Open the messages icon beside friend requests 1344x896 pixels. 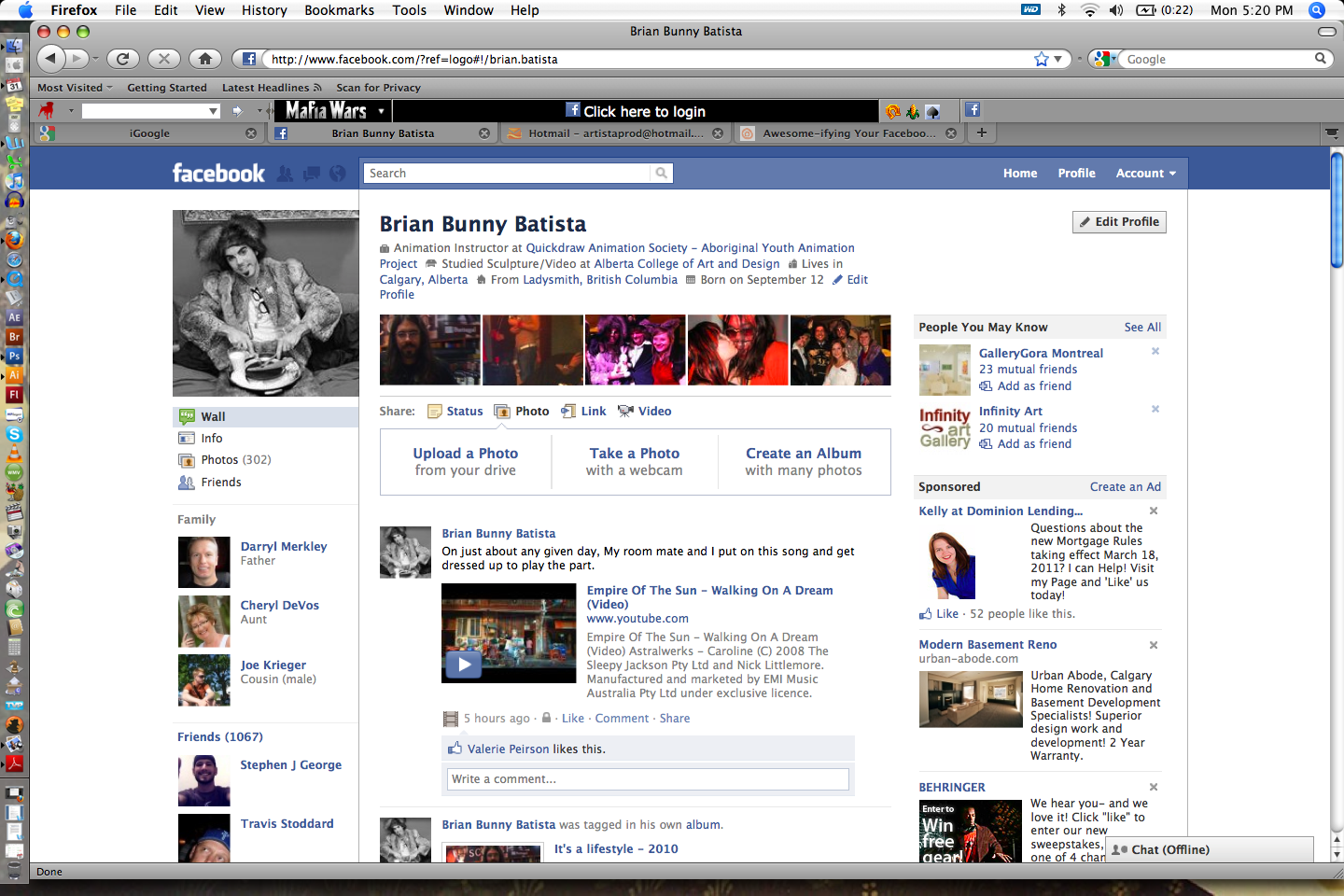311,174
